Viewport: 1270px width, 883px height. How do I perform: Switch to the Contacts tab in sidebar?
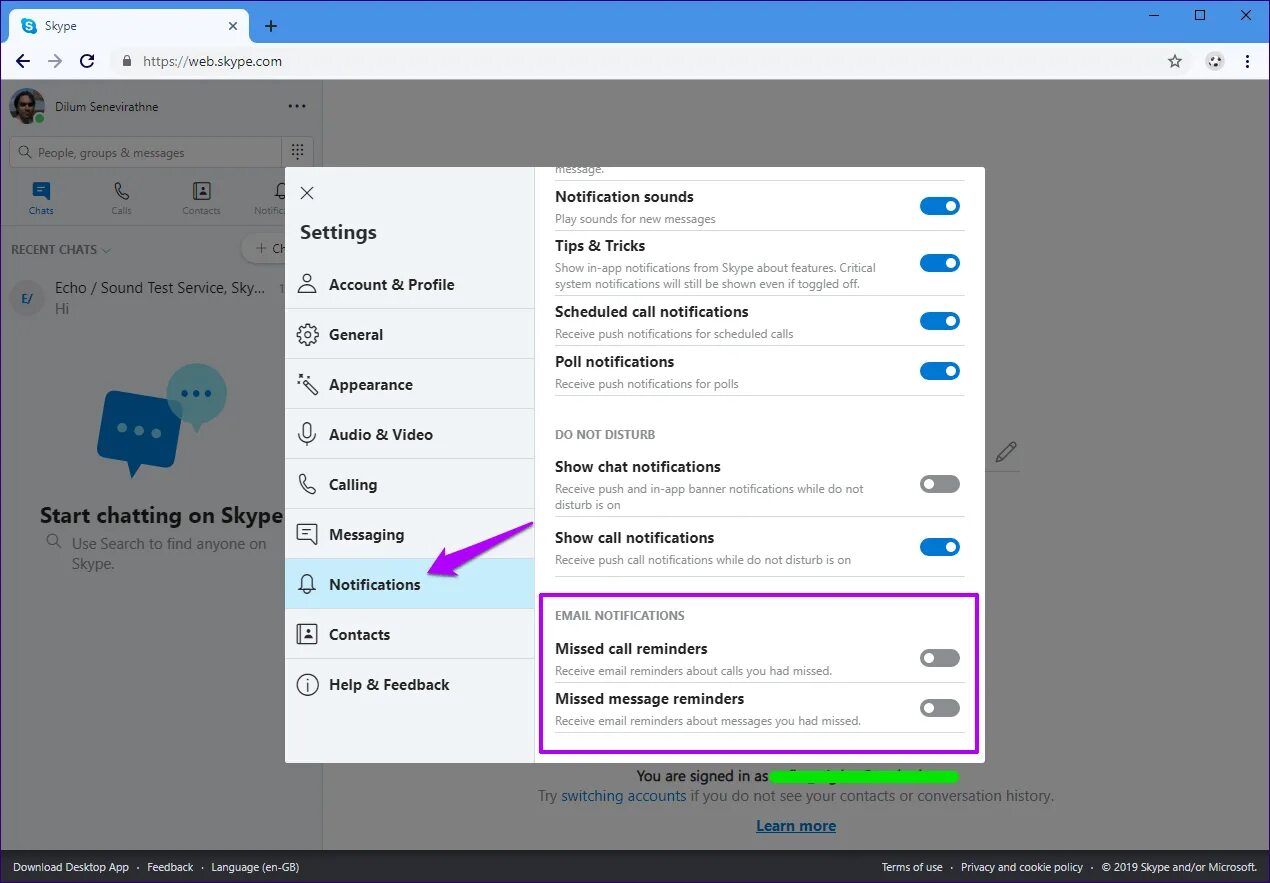click(x=201, y=197)
